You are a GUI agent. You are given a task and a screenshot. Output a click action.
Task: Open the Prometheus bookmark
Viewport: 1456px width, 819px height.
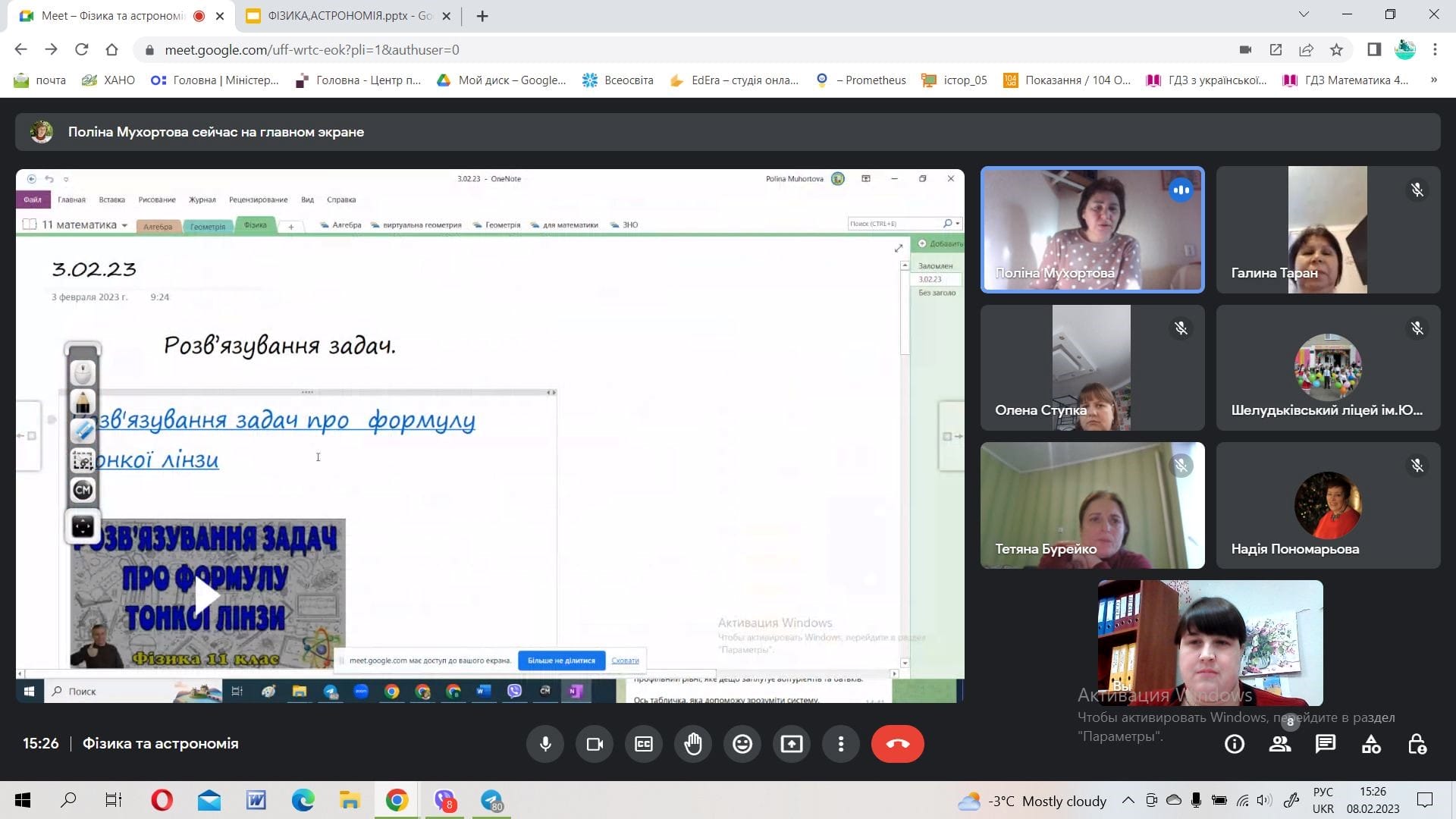pyautogui.click(x=861, y=80)
